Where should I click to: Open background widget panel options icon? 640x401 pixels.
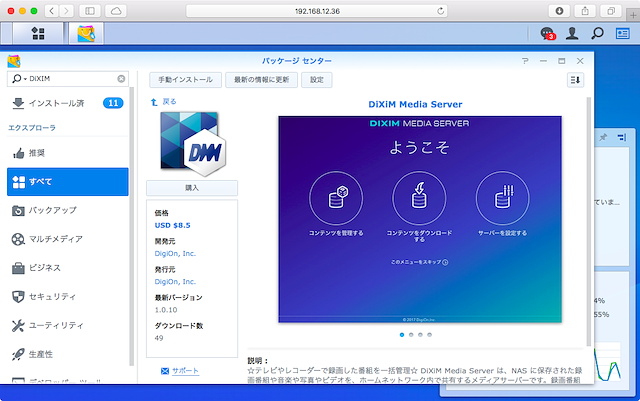[622, 137]
